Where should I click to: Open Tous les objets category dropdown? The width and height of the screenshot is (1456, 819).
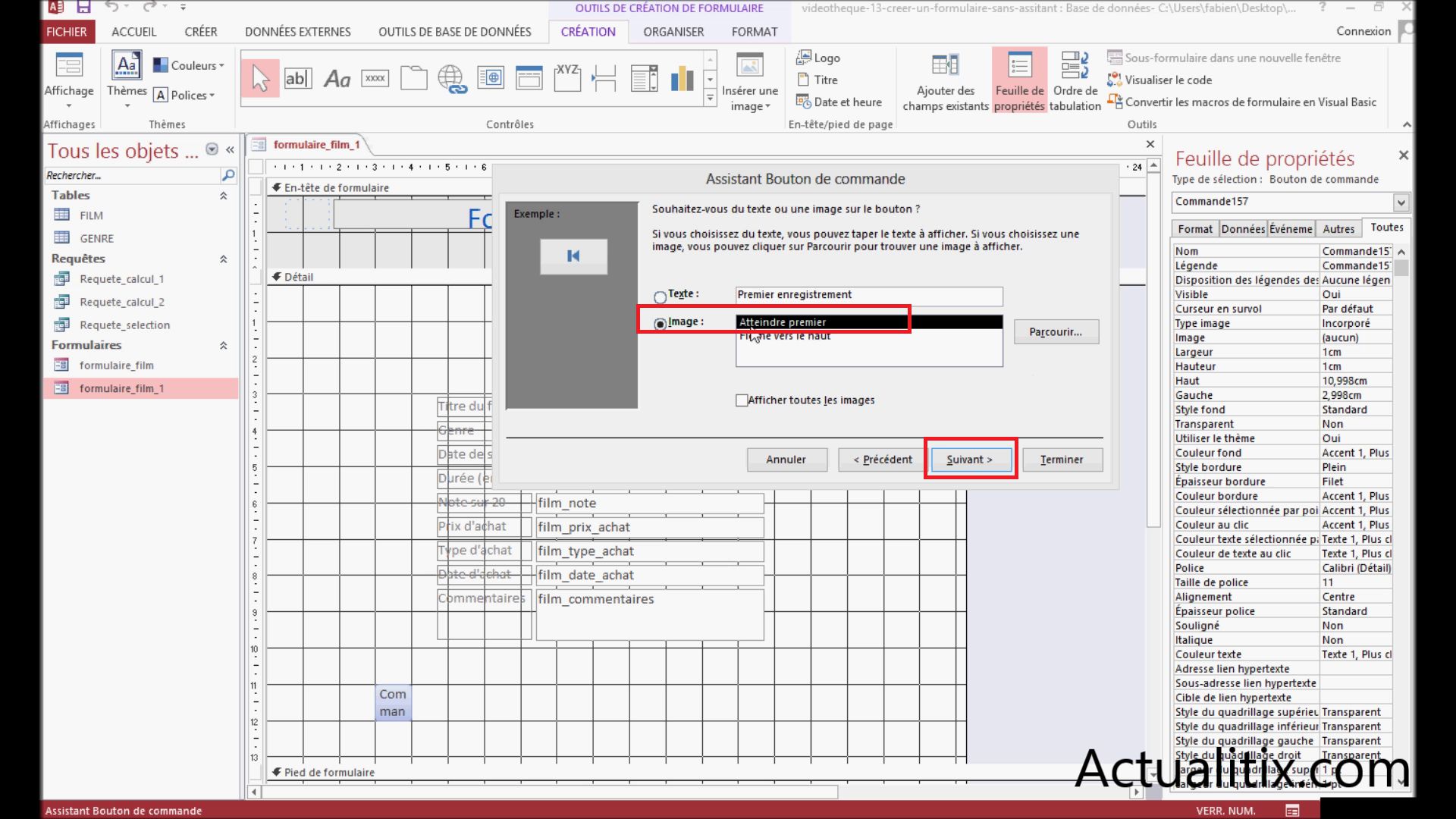coord(212,149)
